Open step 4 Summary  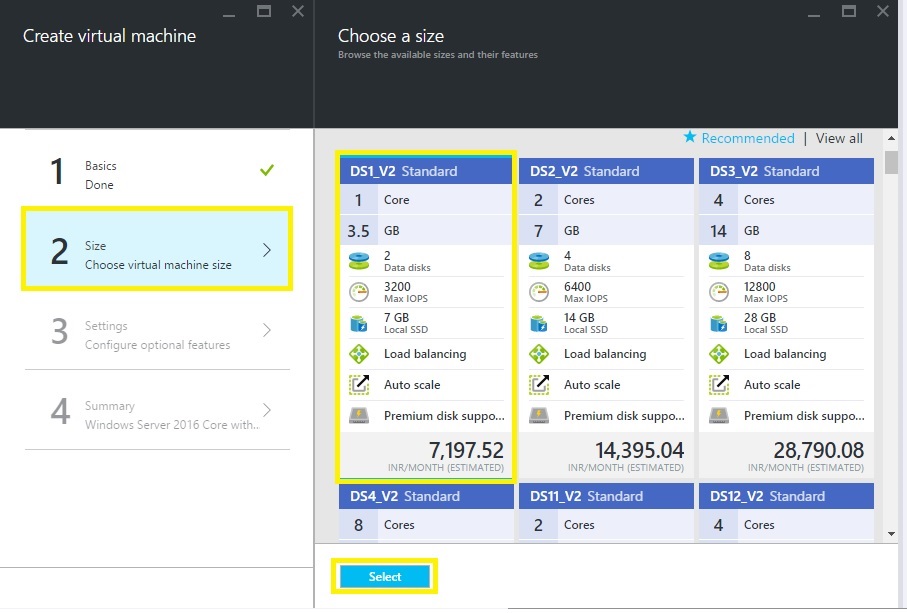[x=157, y=410]
